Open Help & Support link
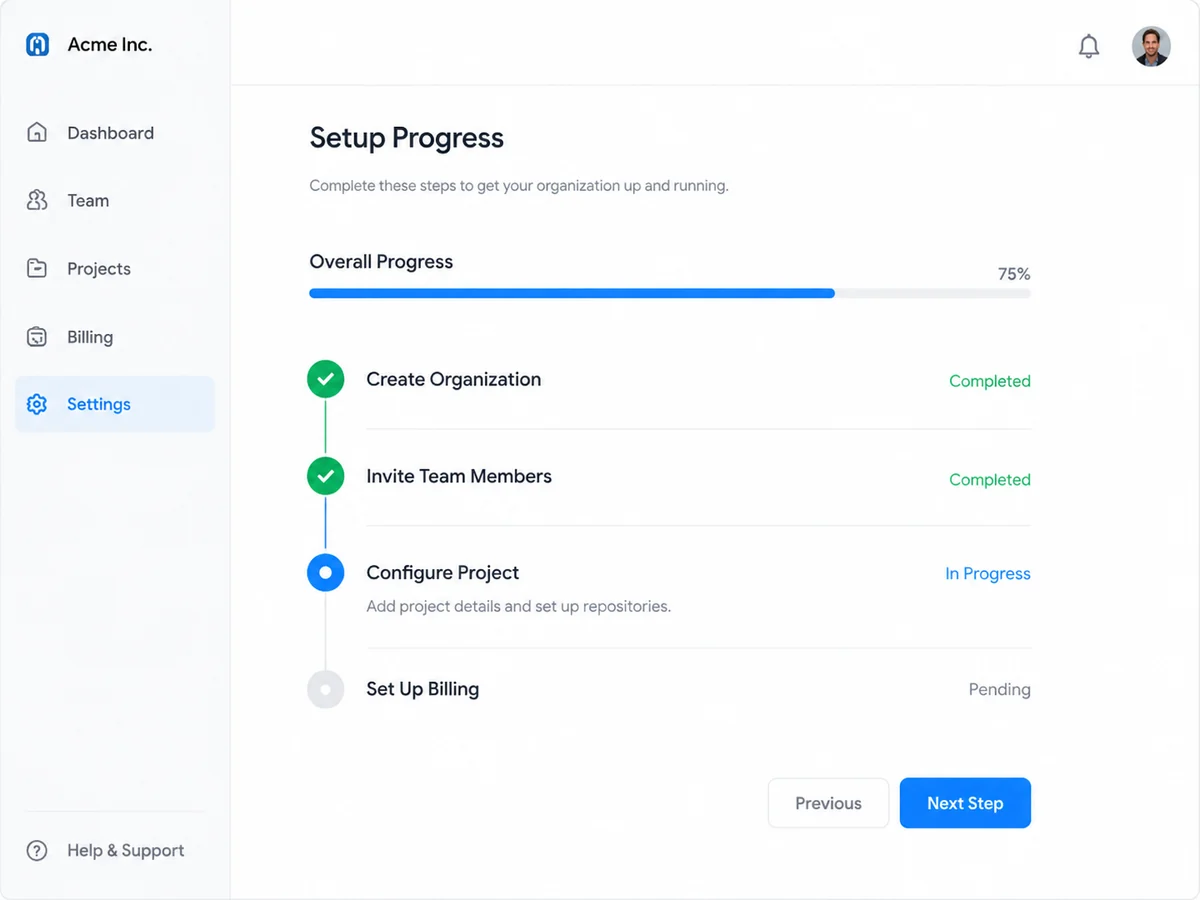This screenshot has width=1200, height=900. [x=105, y=851]
